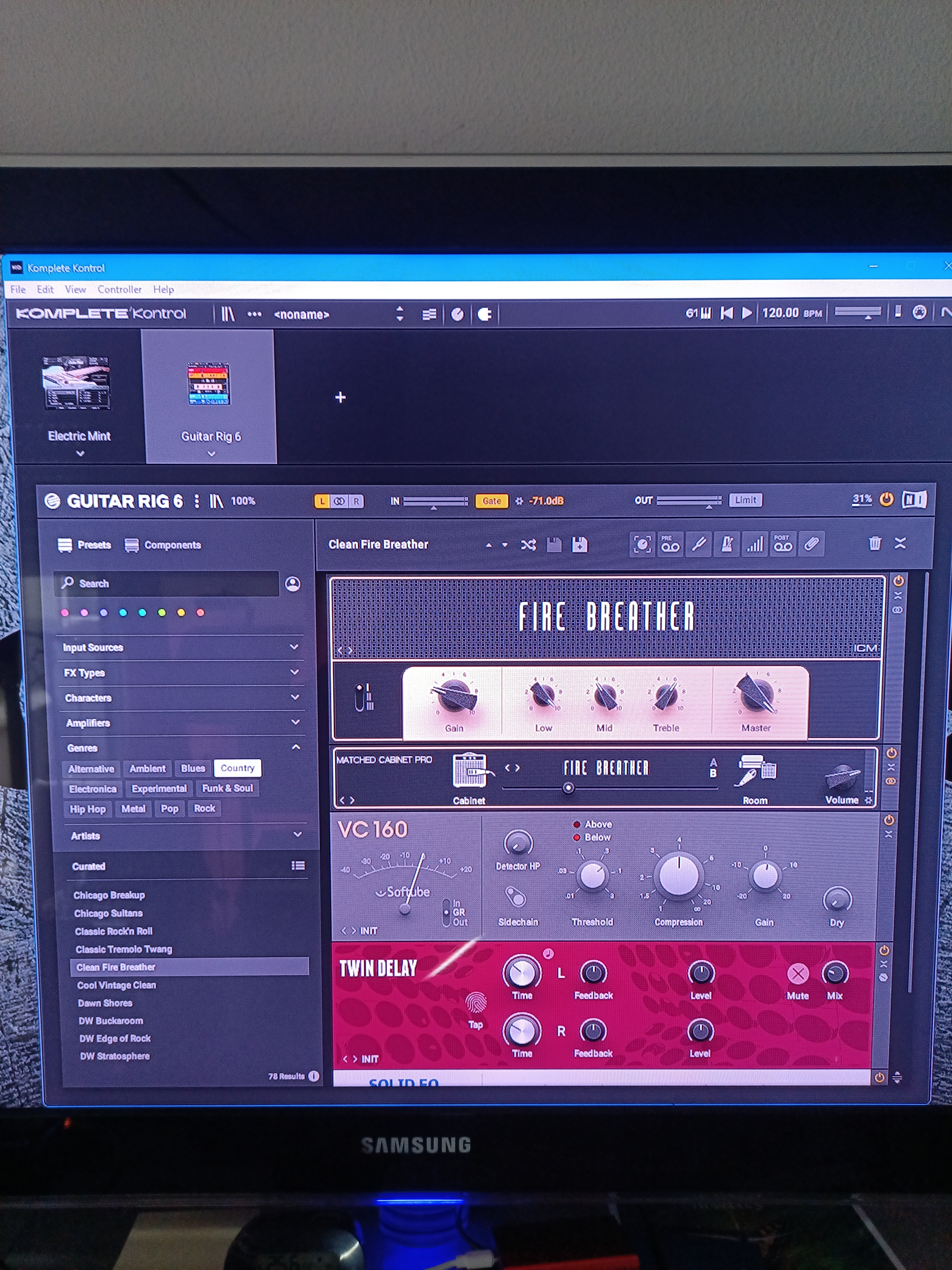Screen dimensions: 952x1270
Task: Toggle the Fire Breather amp power button
Action: point(898,581)
